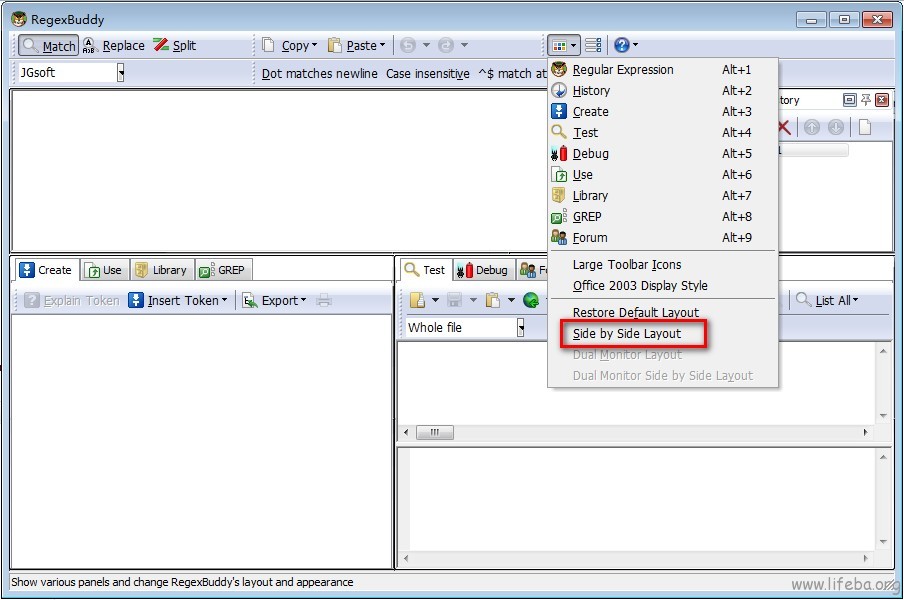Open the Paste dropdown menu
Screen dimensions: 904x600
pos(356,46)
